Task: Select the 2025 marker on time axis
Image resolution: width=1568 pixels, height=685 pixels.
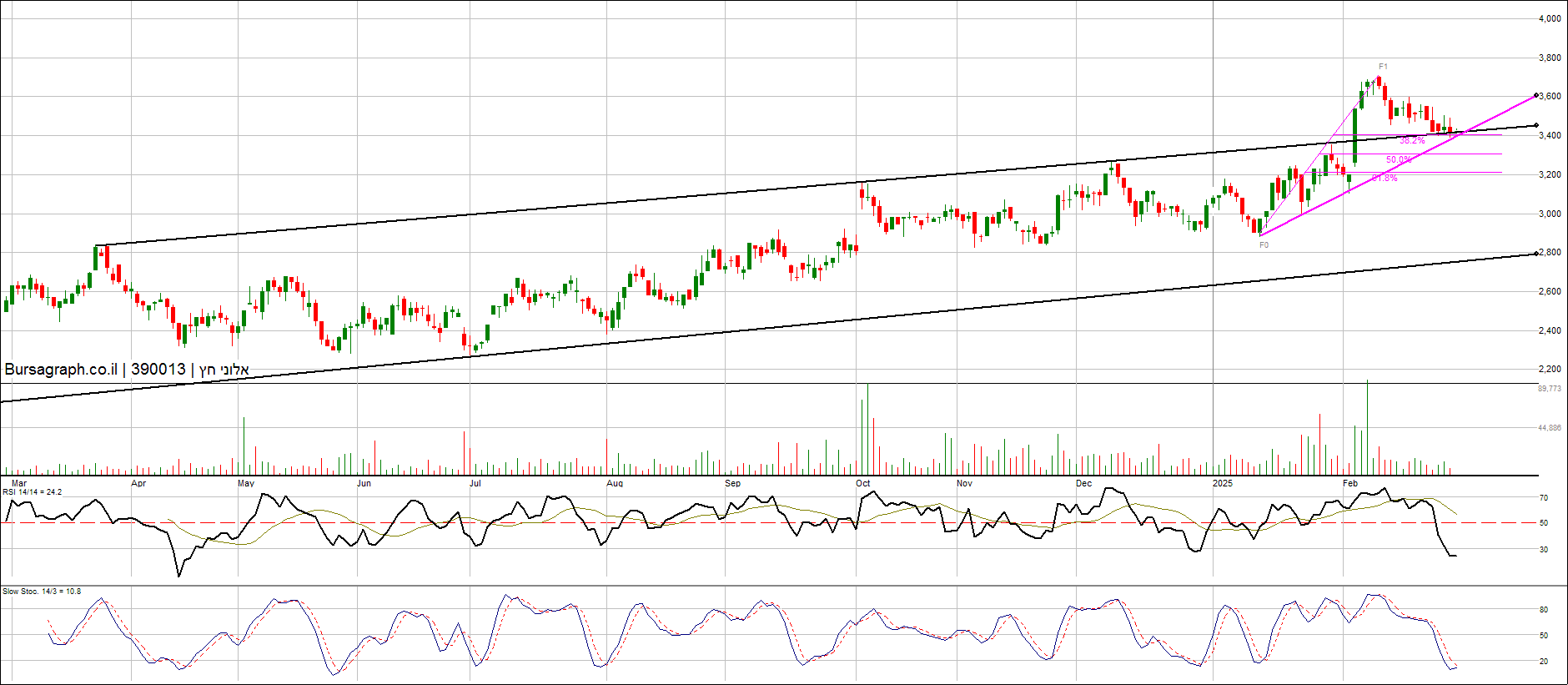Action: (x=1222, y=483)
